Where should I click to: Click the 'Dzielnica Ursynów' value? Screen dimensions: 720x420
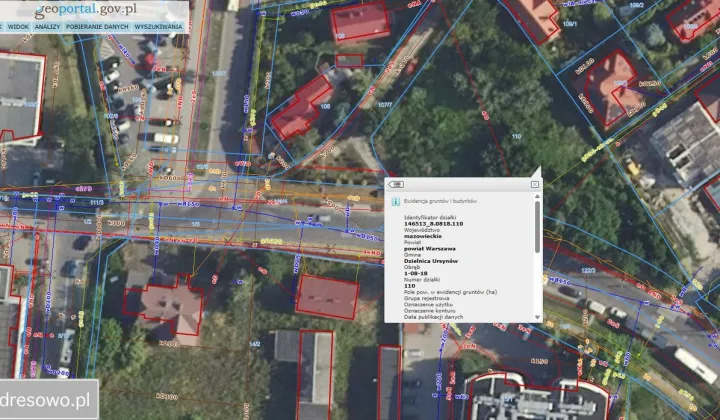pyautogui.click(x=431, y=261)
